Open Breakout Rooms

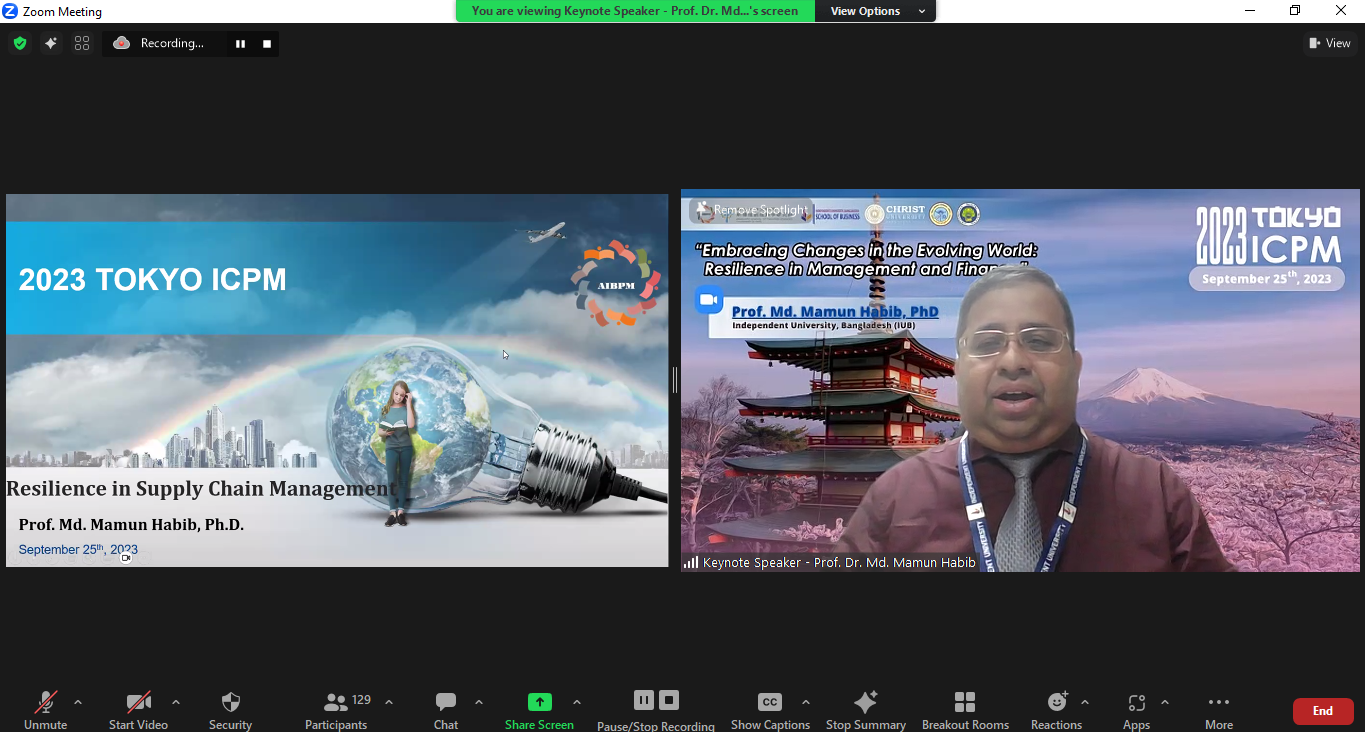tap(965, 710)
